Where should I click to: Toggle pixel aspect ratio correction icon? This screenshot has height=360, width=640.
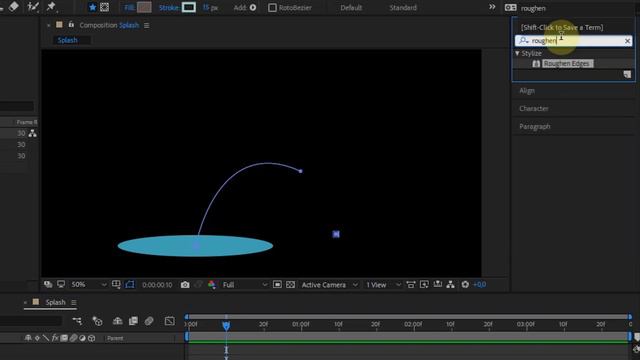coord(411,284)
